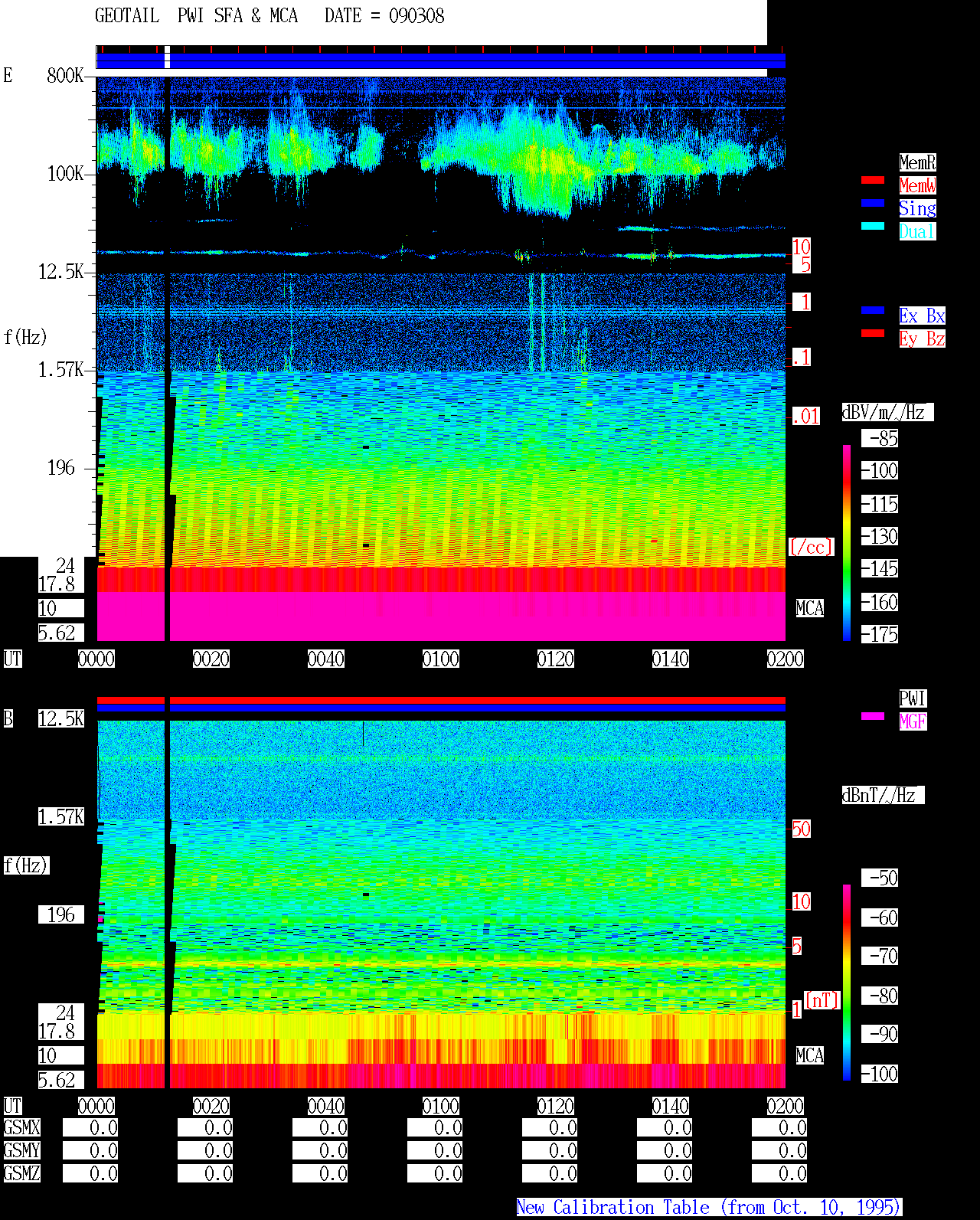Click the Dual legend label
This screenshot has width=980, height=1220.
[917, 231]
